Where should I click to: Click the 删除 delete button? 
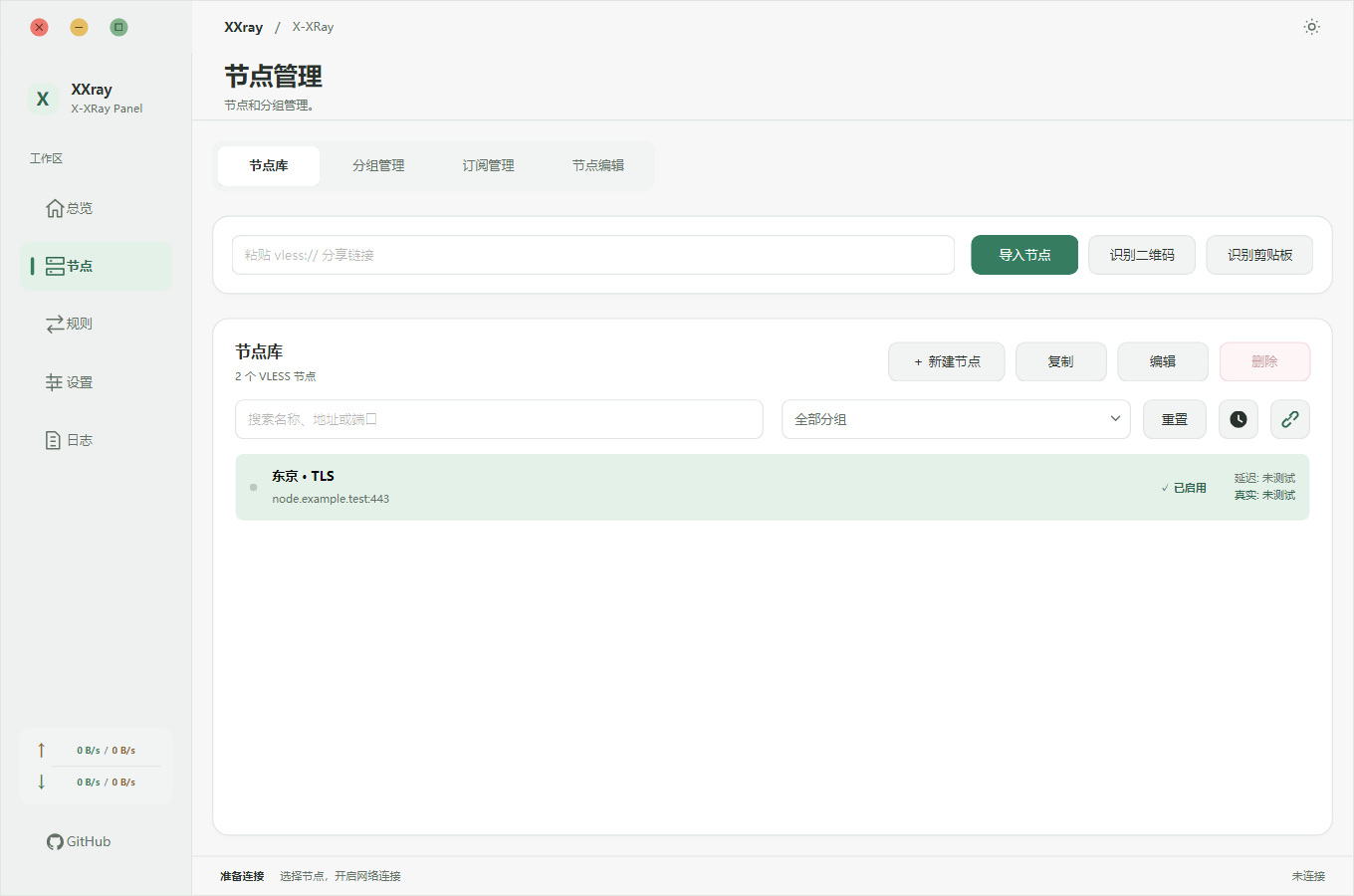click(1264, 361)
